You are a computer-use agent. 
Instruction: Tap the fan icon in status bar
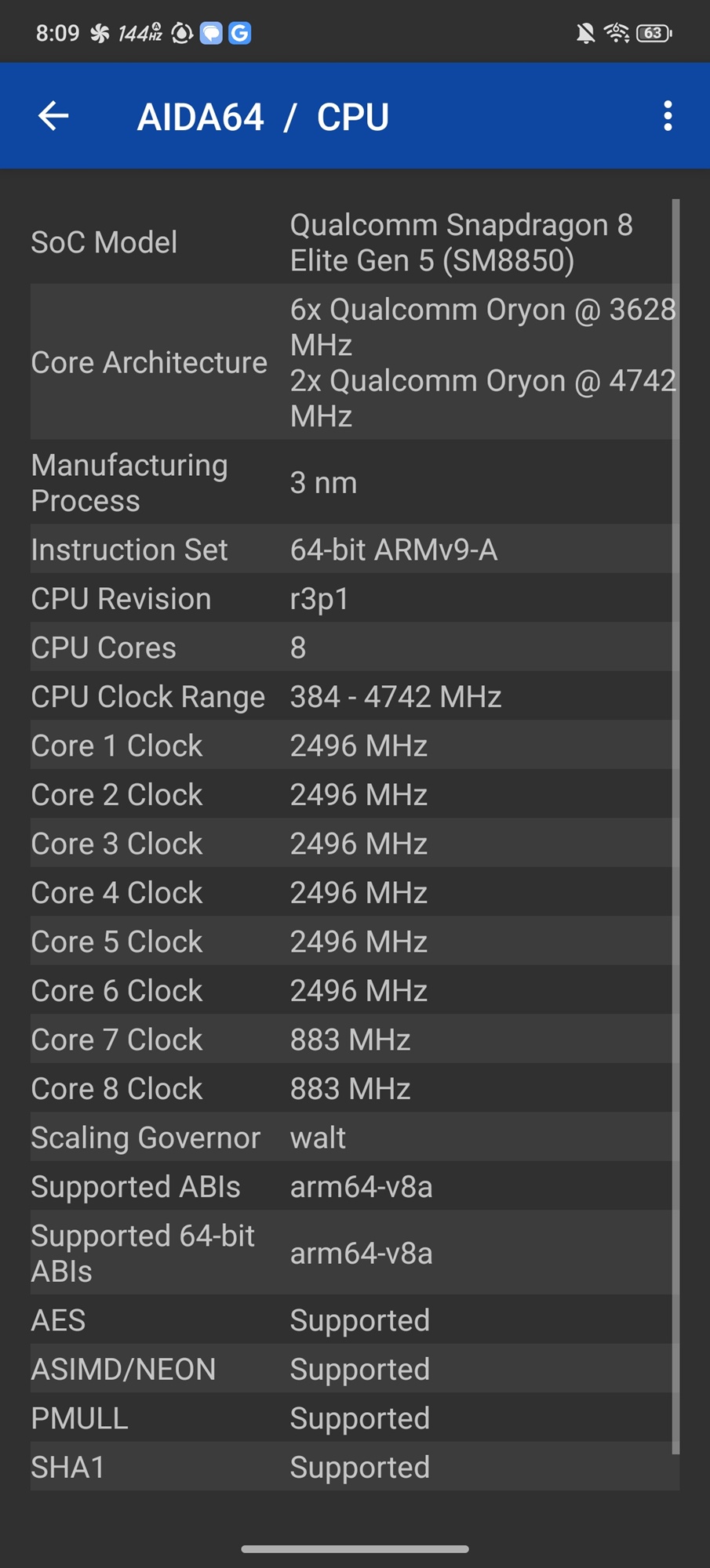(99, 33)
